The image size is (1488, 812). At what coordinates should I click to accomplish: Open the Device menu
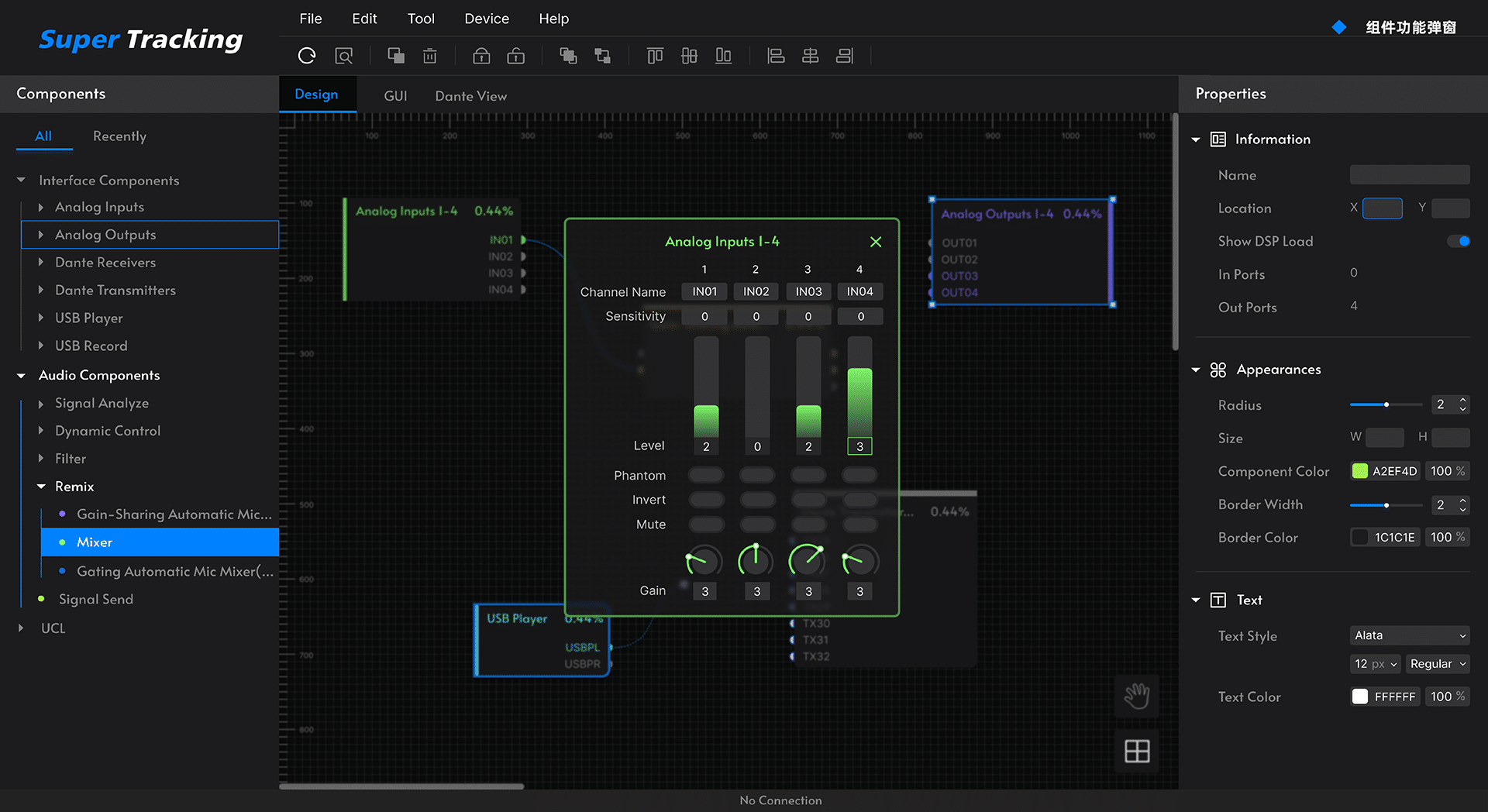click(x=487, y=19)
